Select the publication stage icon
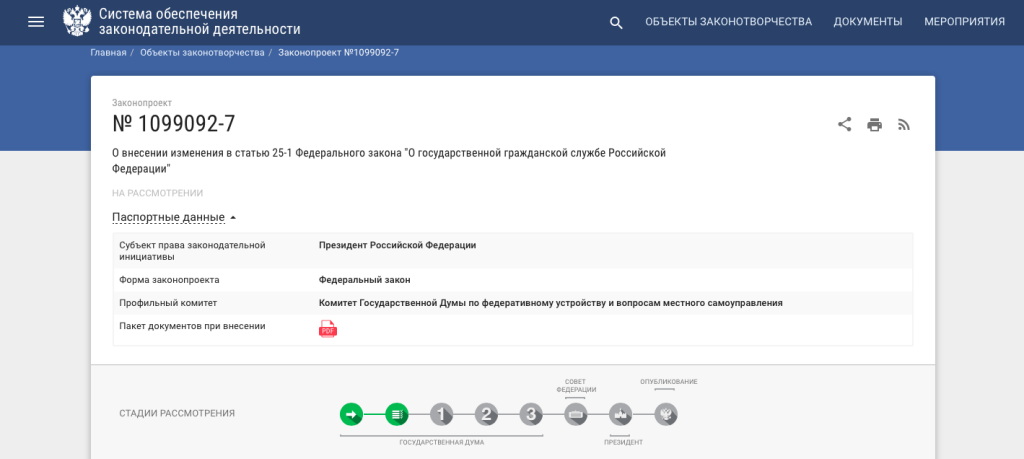Screen dimensions: 1024x459 [x=666, y=414]
